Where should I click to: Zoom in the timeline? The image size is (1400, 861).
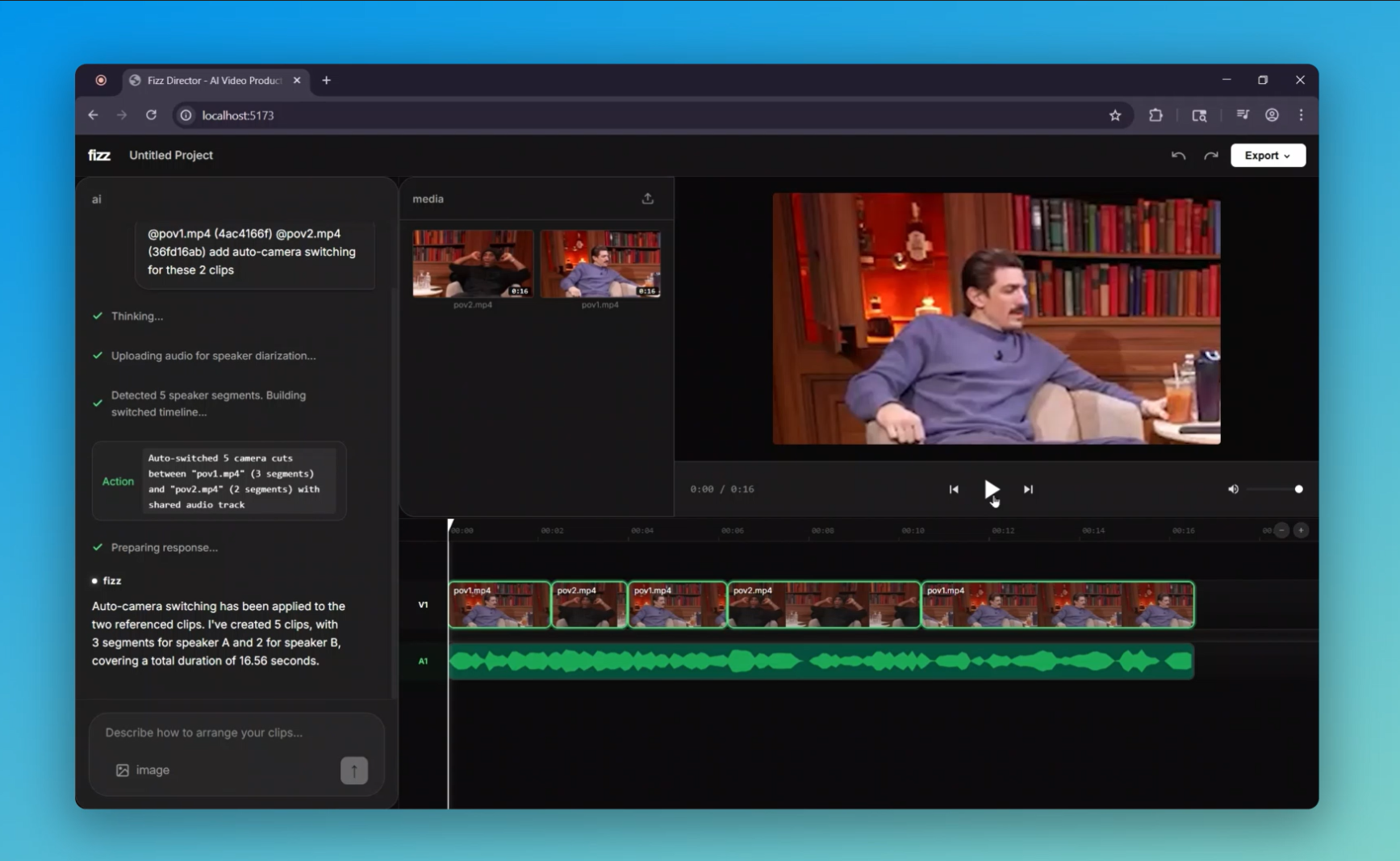point(1301,530)
